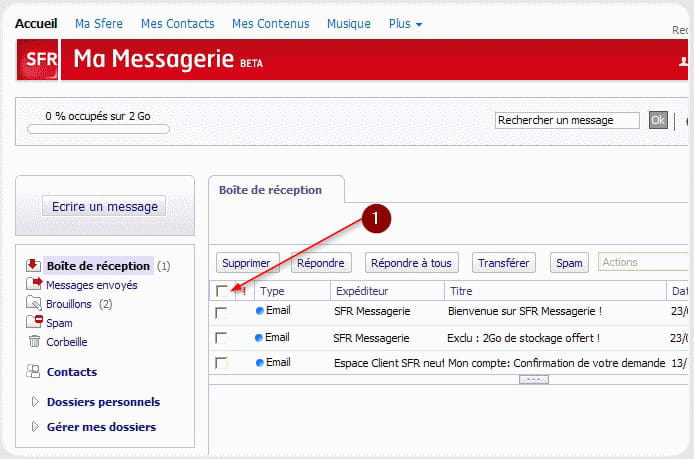Open Brouillons folder link

[x=69, y=304]
